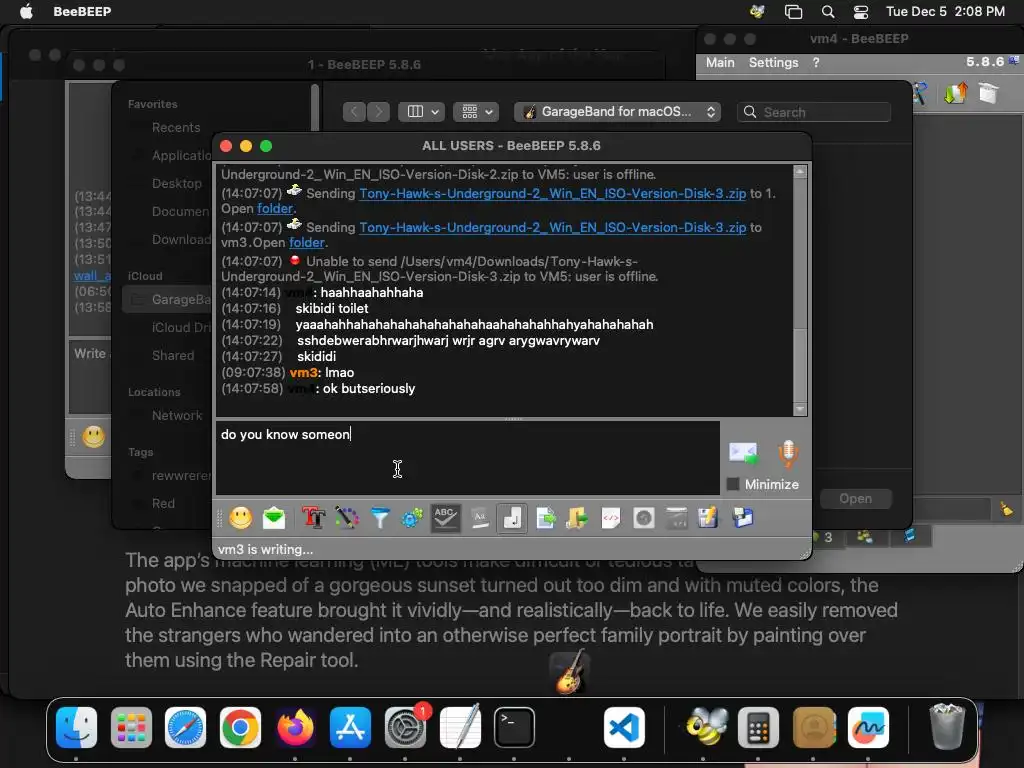The height and width of the screenshot is (768, 1024).
Task: Click the Open button in file dialog
Action: (856, 499)
